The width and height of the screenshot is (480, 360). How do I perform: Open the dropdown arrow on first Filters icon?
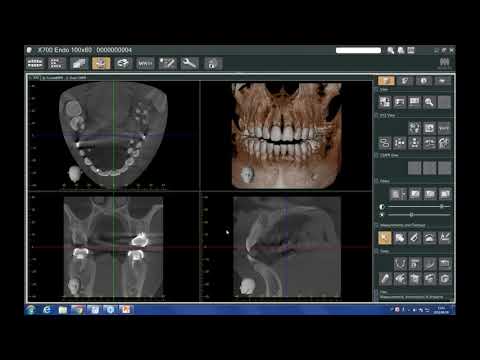[404, 194]
